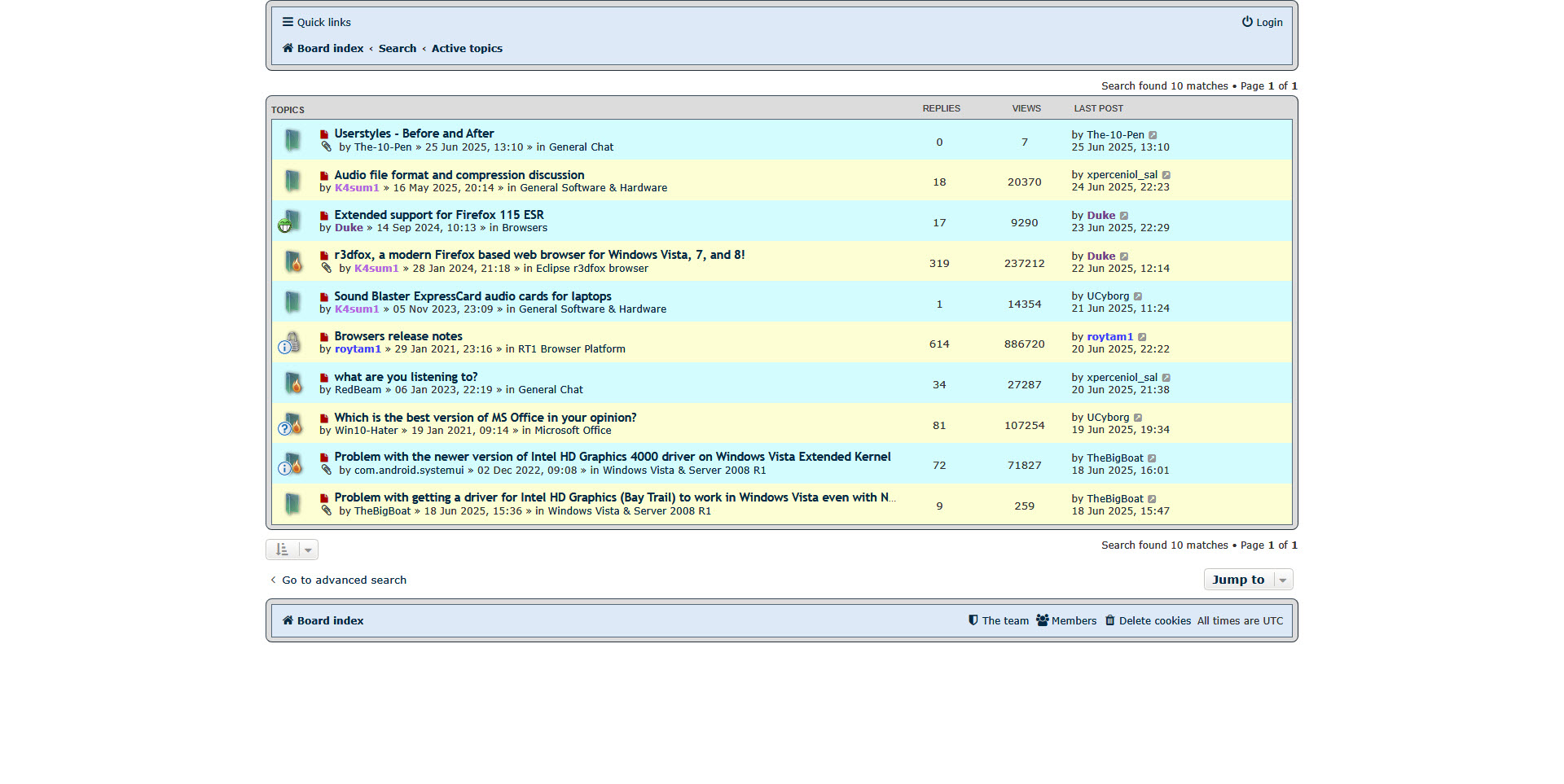Go to advanced search
Image resolution: width=1564 pixels, height=784 pixels.
point(344,580)
